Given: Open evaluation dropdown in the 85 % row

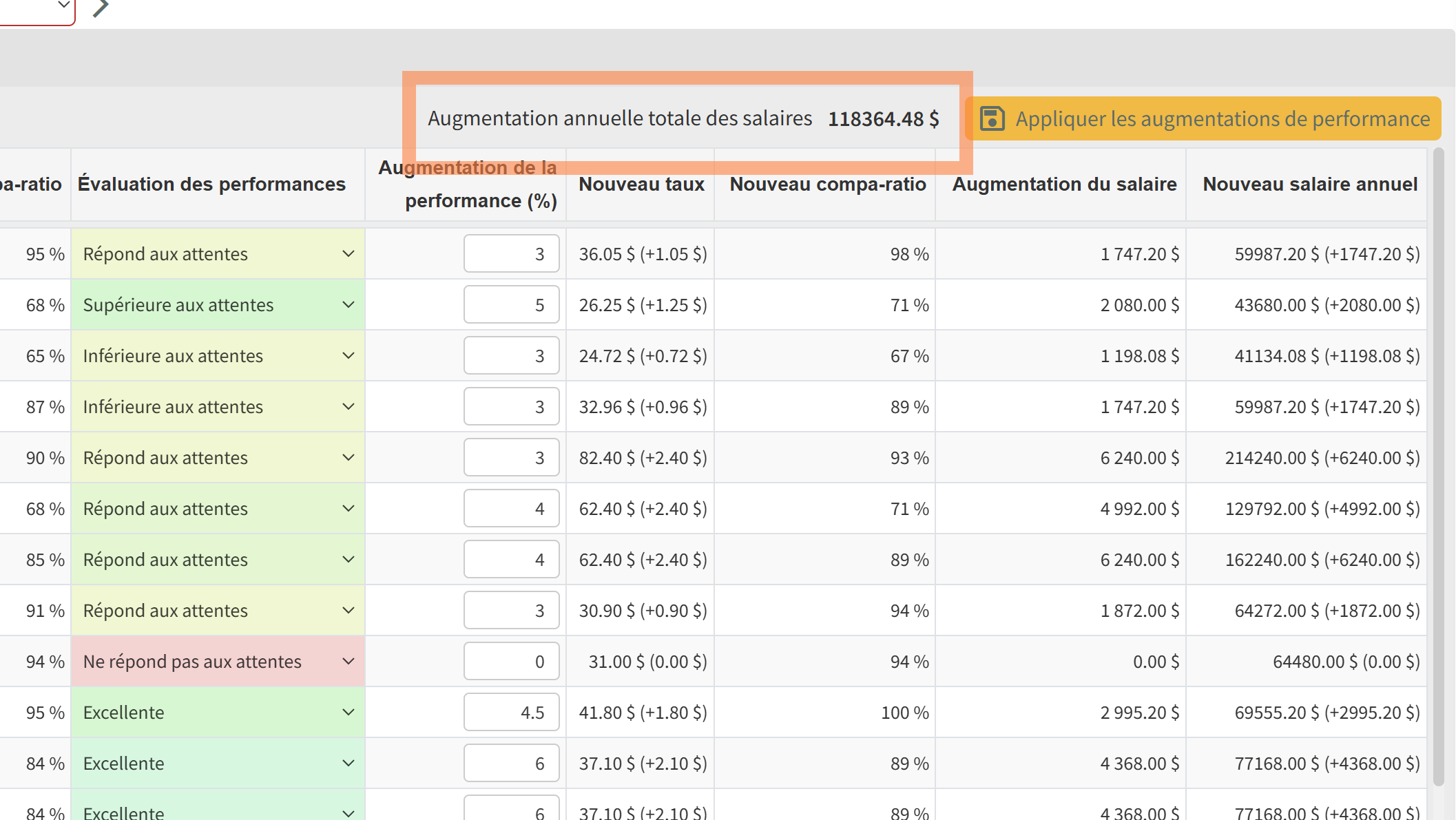Looking at the screenshot, I should [x=218, y=560].
